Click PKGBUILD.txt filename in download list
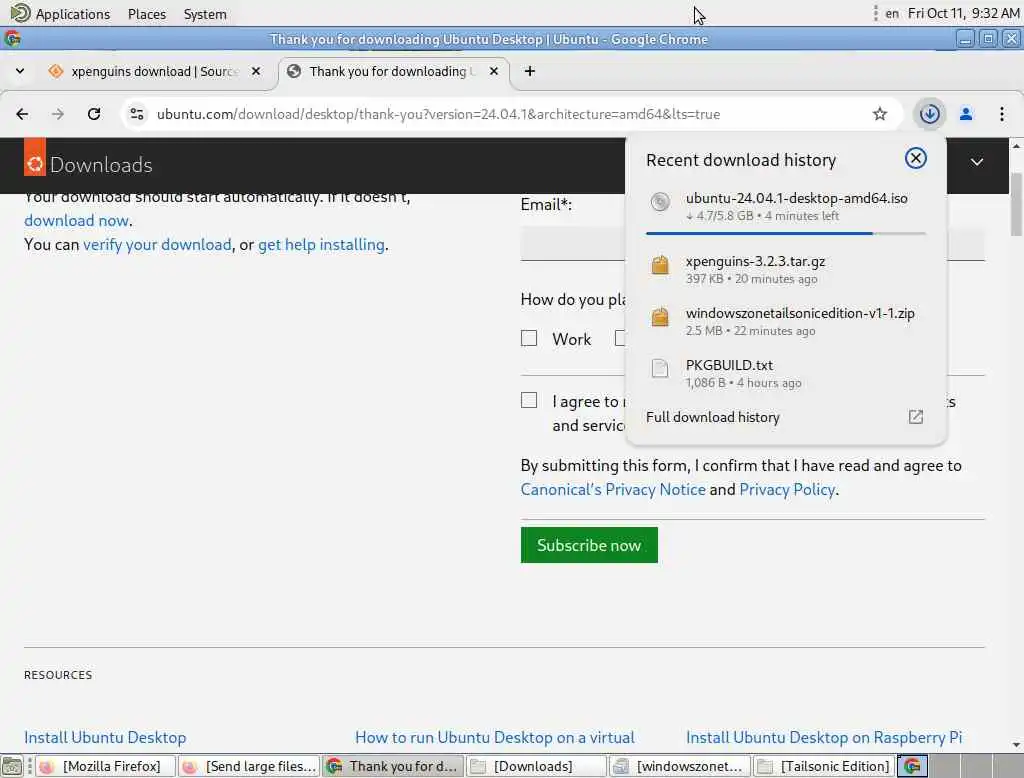Image resolution: width=1024 pixels, height=778 pixels. tap(729, 365)
